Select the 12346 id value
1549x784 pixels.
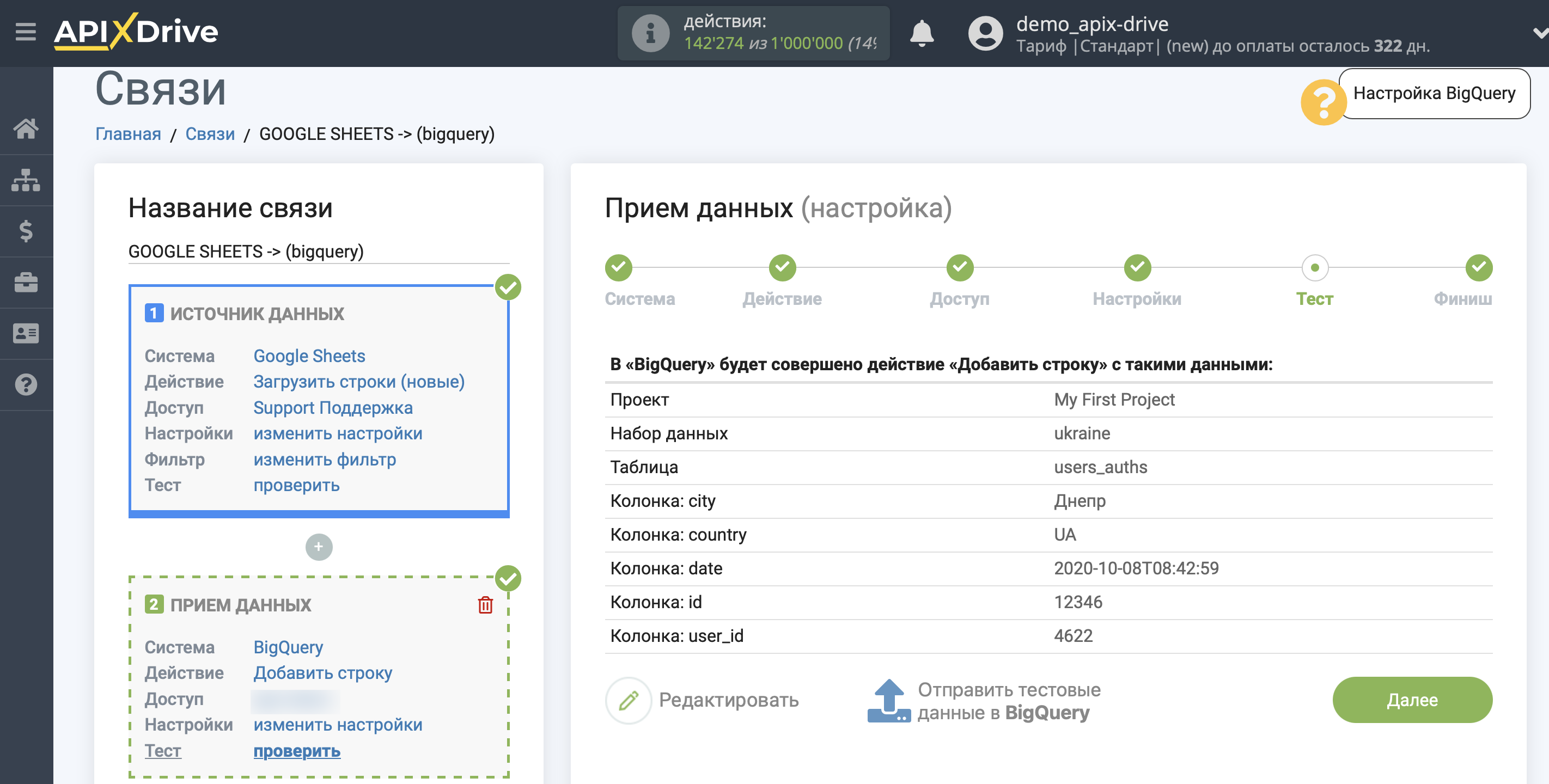click(x=1078, y=602)
